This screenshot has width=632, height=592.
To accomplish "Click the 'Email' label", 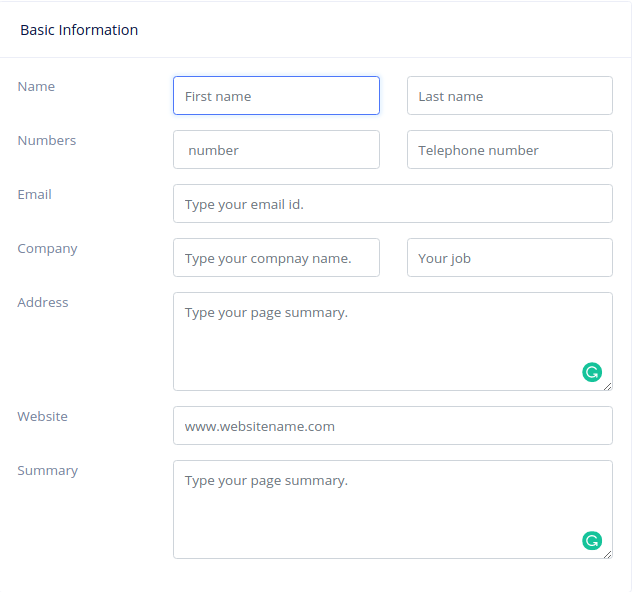I will [35, 194].
